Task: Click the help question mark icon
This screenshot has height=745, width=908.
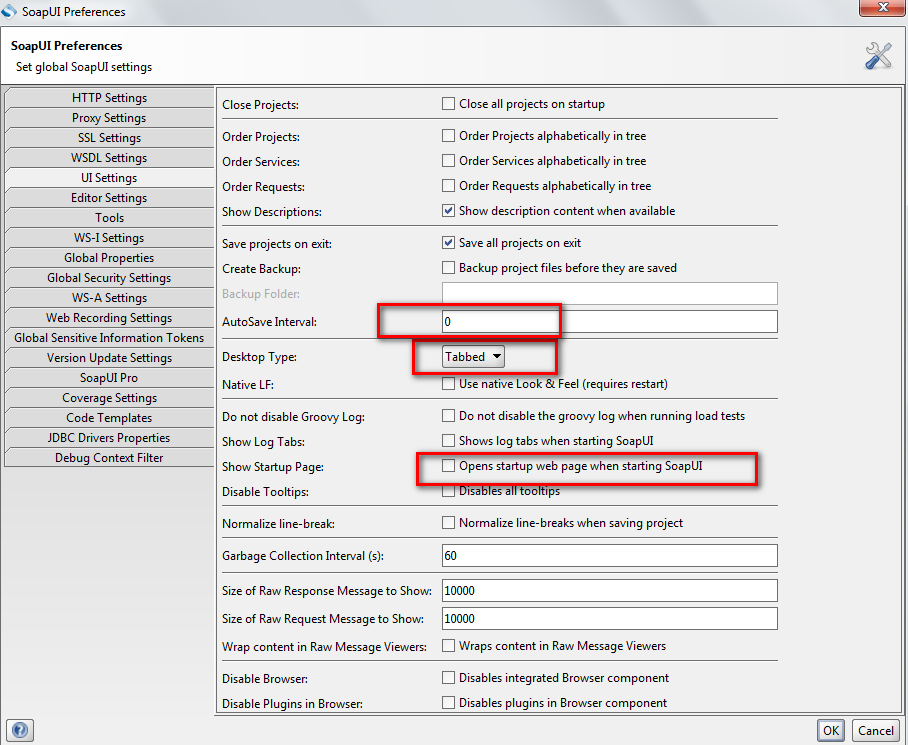Action: tap(20, 730)
